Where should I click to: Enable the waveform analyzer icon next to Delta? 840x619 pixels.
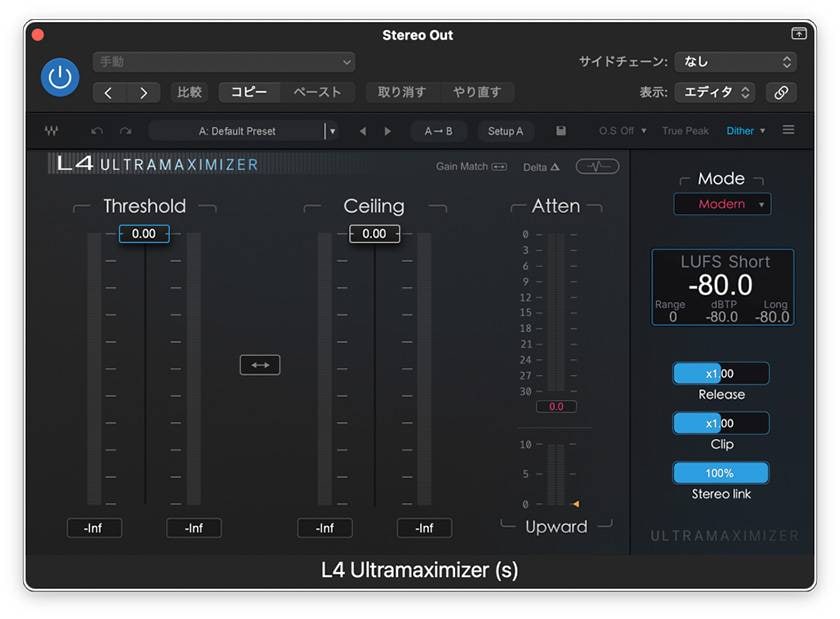(597, 168)
